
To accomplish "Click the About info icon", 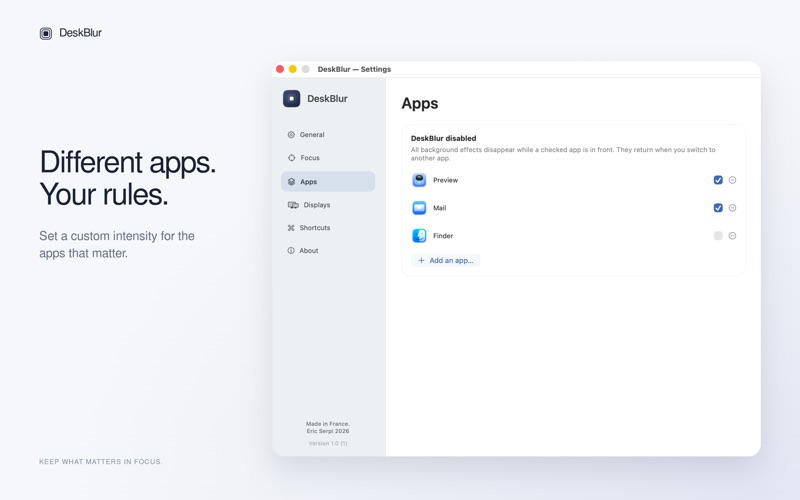I will [x=291, y=251].
